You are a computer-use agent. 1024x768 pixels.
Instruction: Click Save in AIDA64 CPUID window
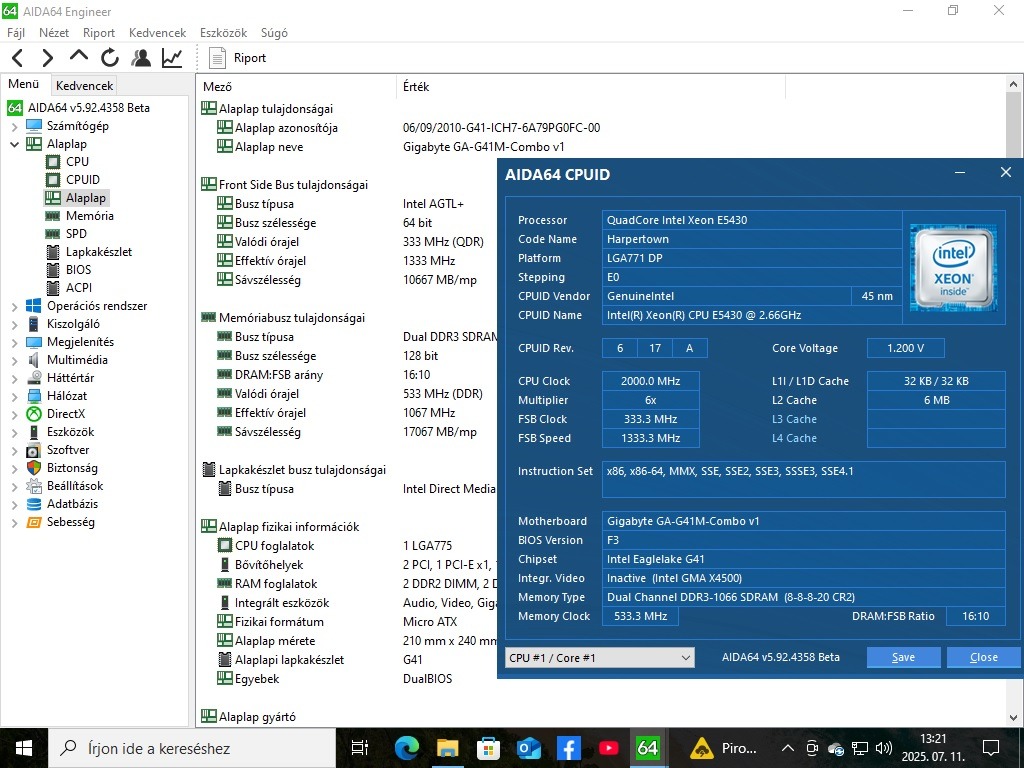(x=903, y=658)
